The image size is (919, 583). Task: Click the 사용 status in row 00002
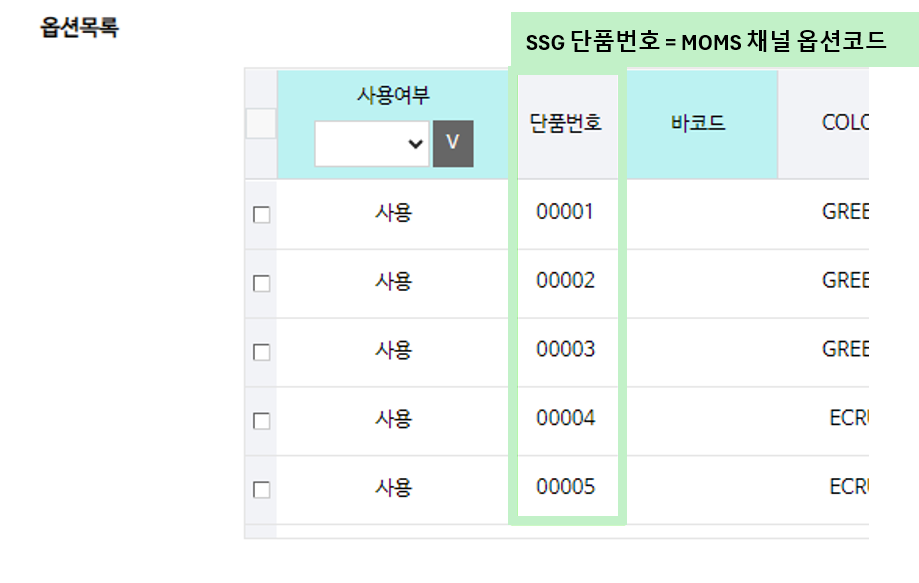(393, 281)
